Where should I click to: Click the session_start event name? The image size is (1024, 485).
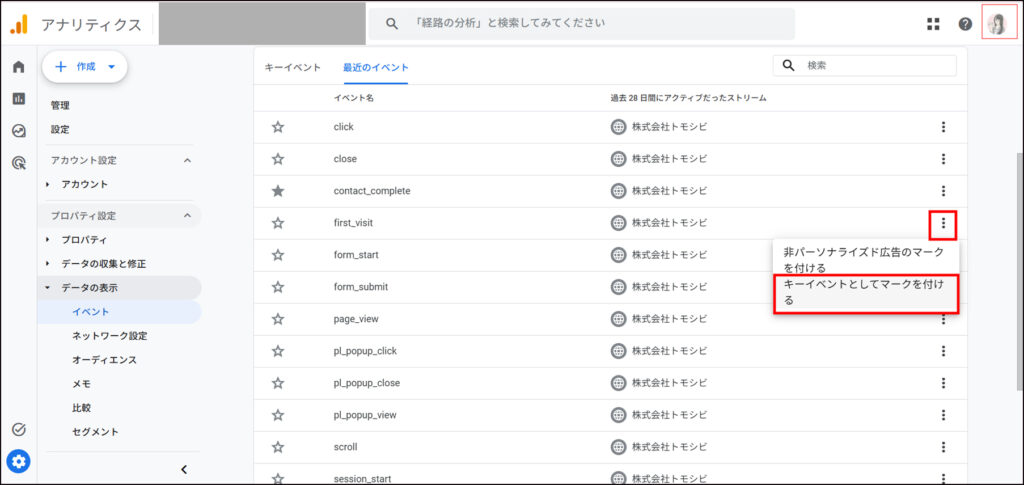point(362,478)
